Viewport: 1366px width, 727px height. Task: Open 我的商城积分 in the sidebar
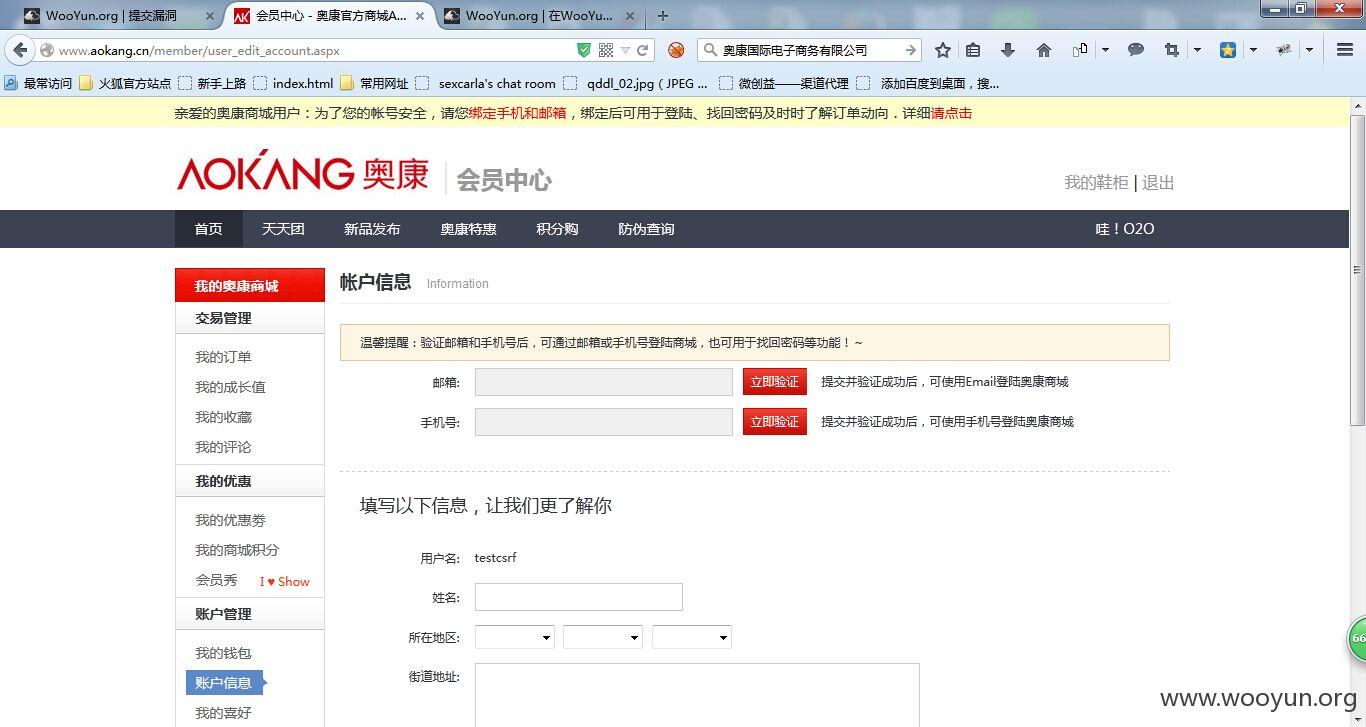237,550
